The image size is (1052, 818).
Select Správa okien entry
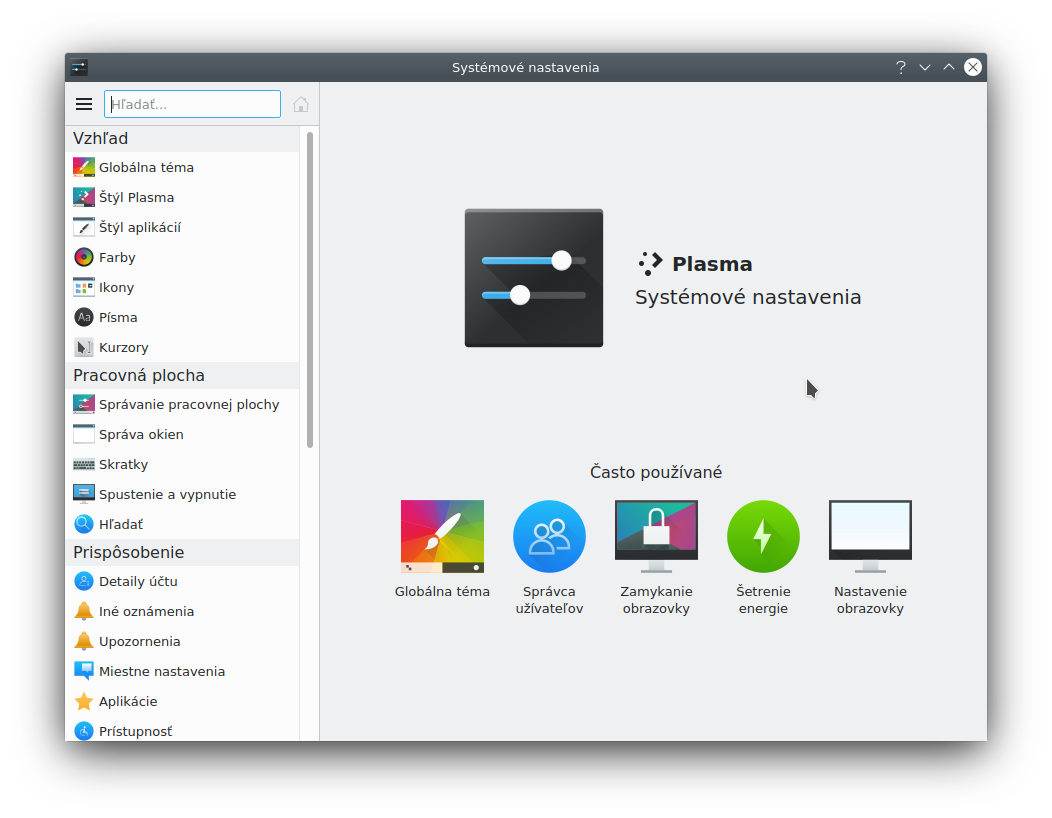point(182,434)
